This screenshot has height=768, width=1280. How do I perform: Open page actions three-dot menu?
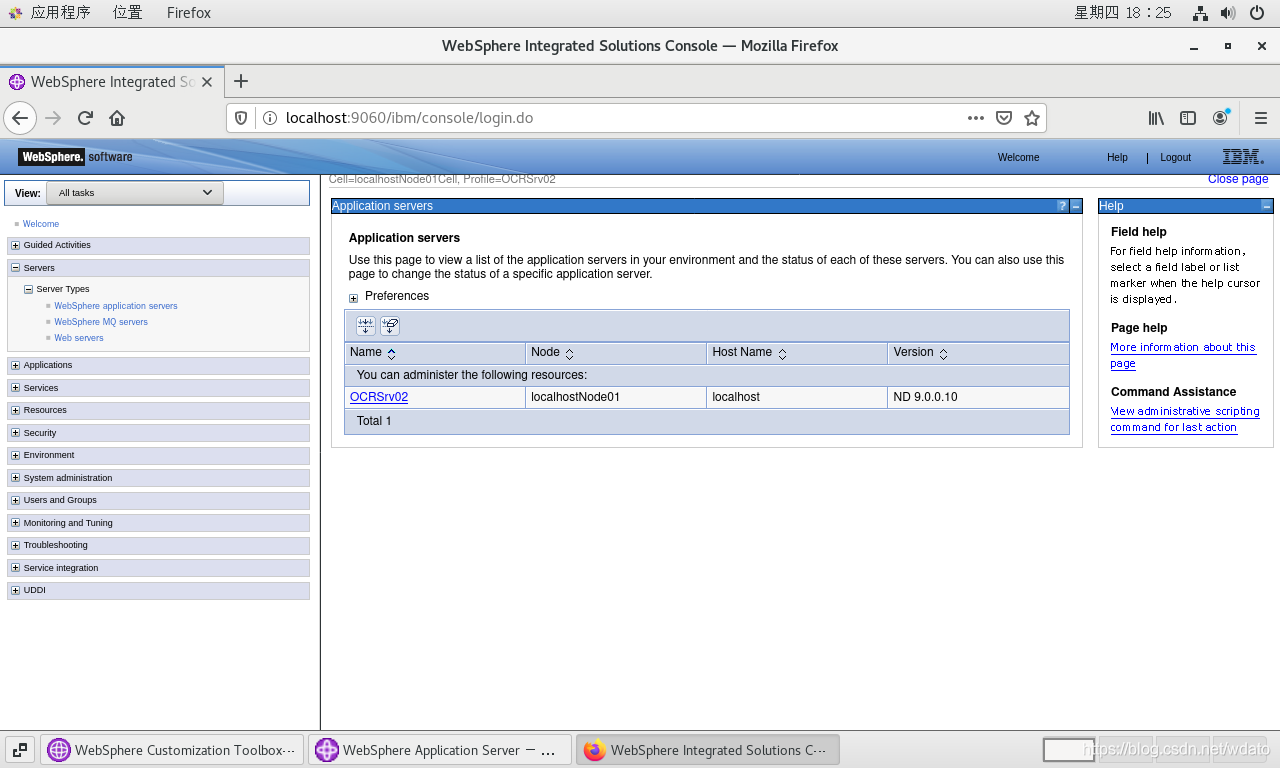[x=976, y=118]
